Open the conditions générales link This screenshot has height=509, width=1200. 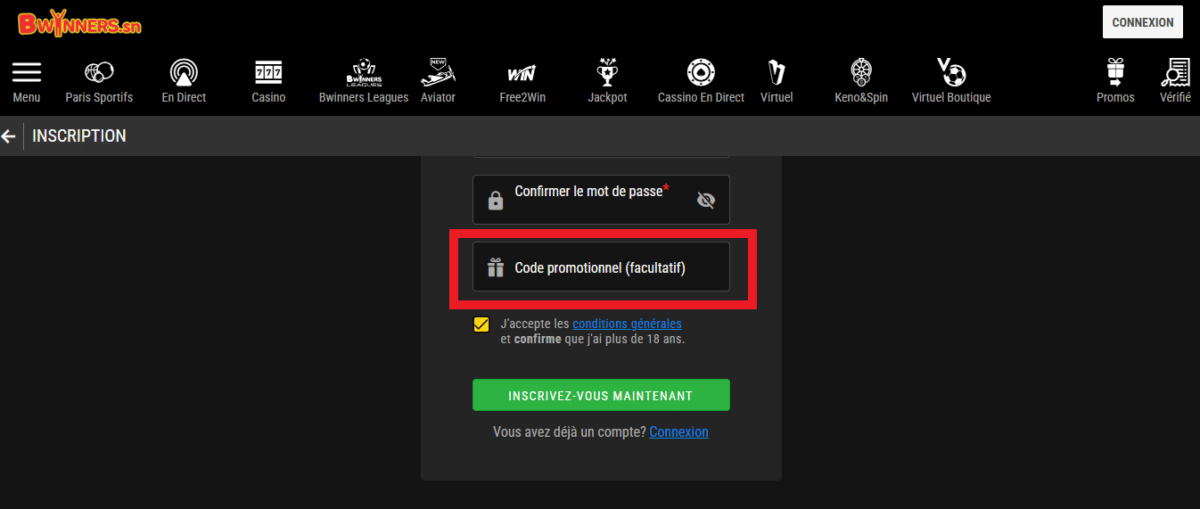pyautogui.click(x=627, y=324)
